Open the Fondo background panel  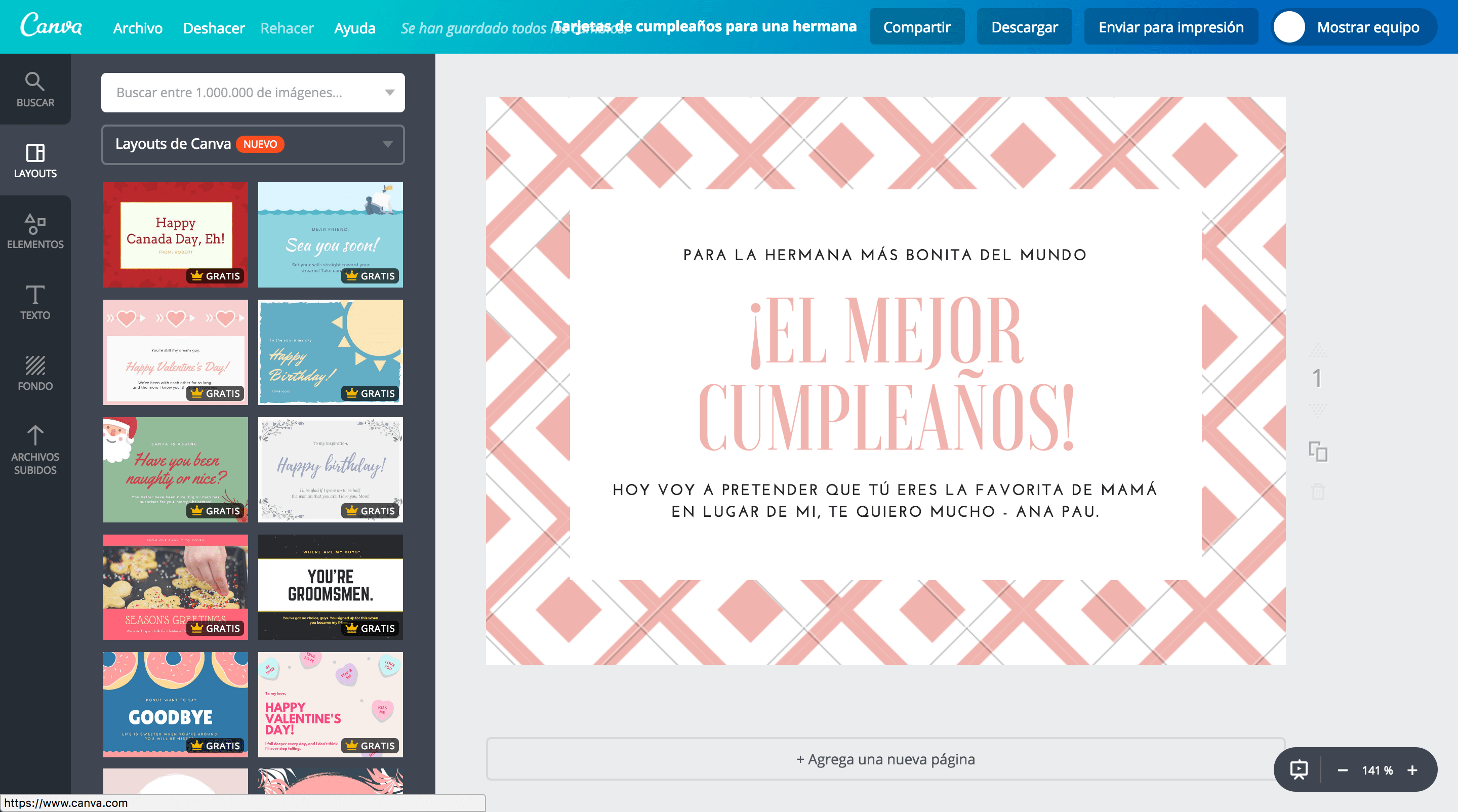click(x=35, y=372)
